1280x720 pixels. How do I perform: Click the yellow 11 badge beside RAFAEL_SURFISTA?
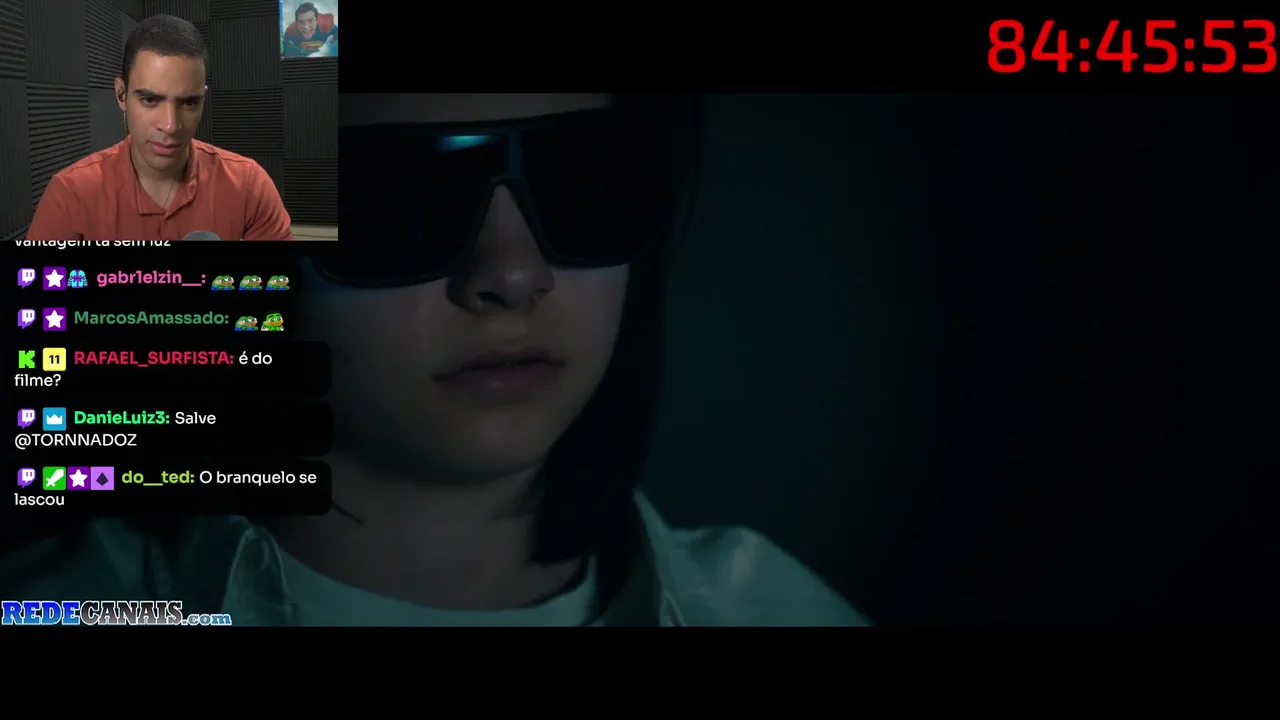[54, 358]
